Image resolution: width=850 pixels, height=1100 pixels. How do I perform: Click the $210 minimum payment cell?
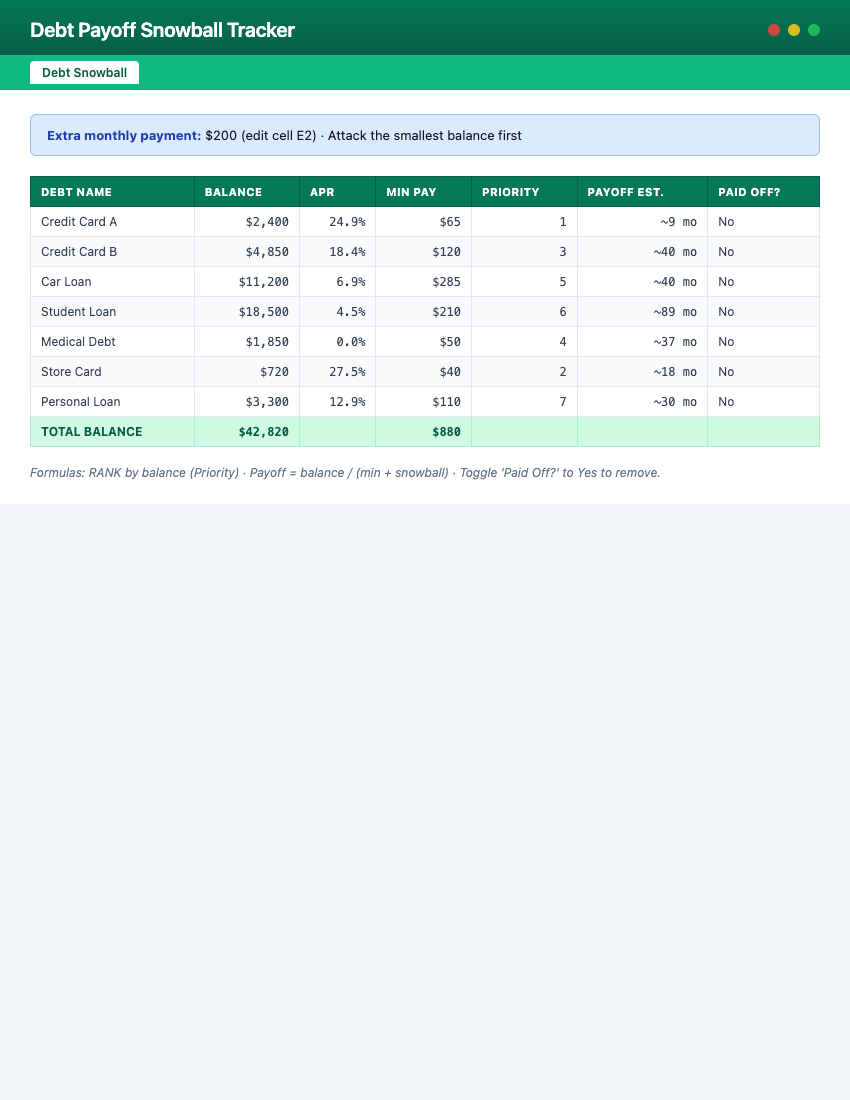tap(424, 311)
